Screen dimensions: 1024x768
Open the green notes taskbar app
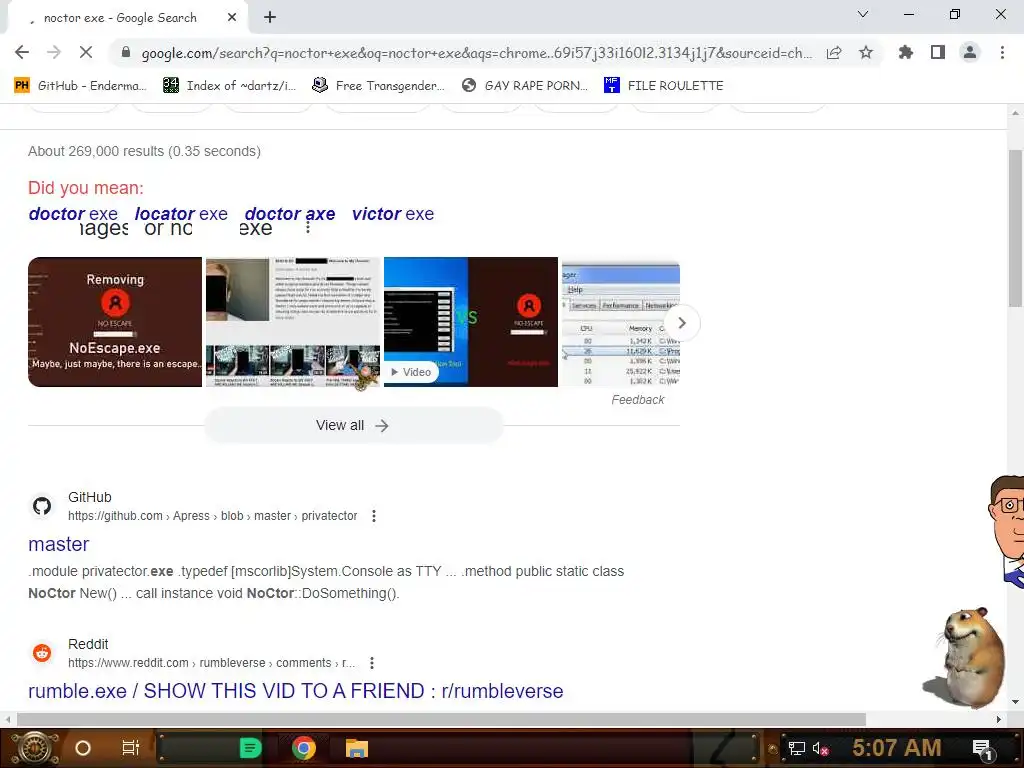[250, 748]
